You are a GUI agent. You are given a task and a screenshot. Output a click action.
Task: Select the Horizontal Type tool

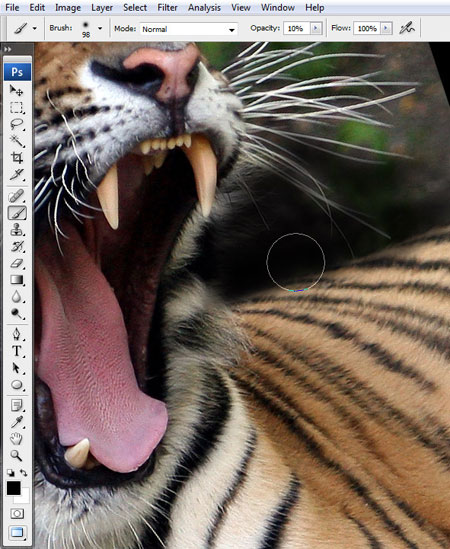pos(16,351)
